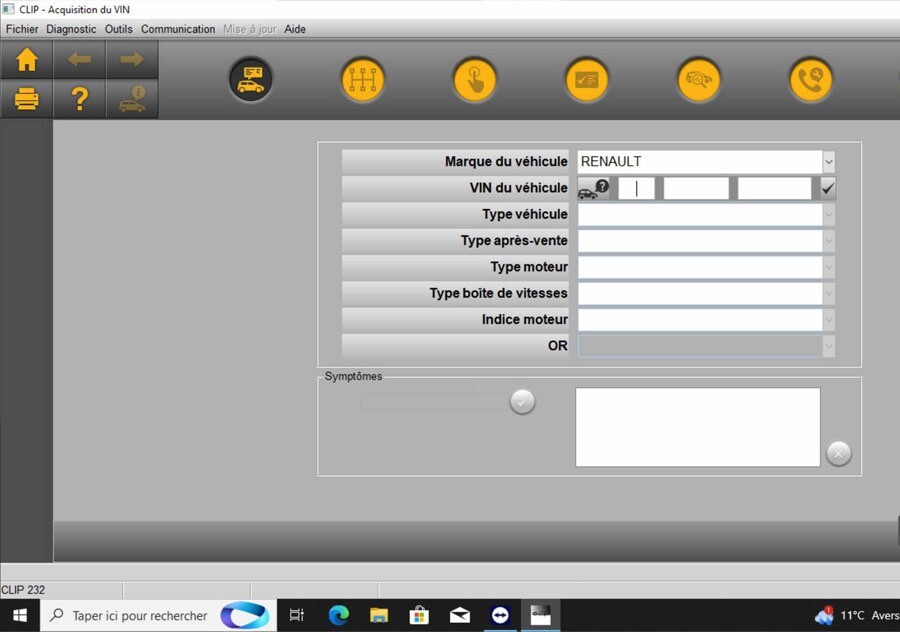Validate the VIN with the checkmark button

[x=828, y=188]
